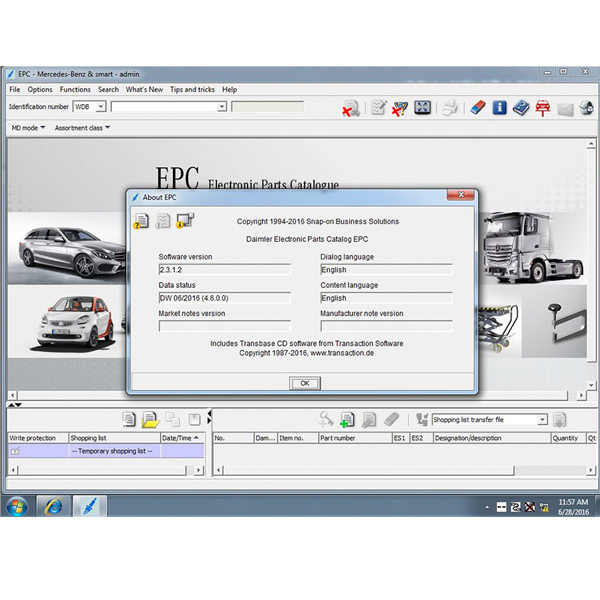Click the main picture vertical scrollbar down arrow
This screenshot has height=600, width=600.
(x=591, y=385)
